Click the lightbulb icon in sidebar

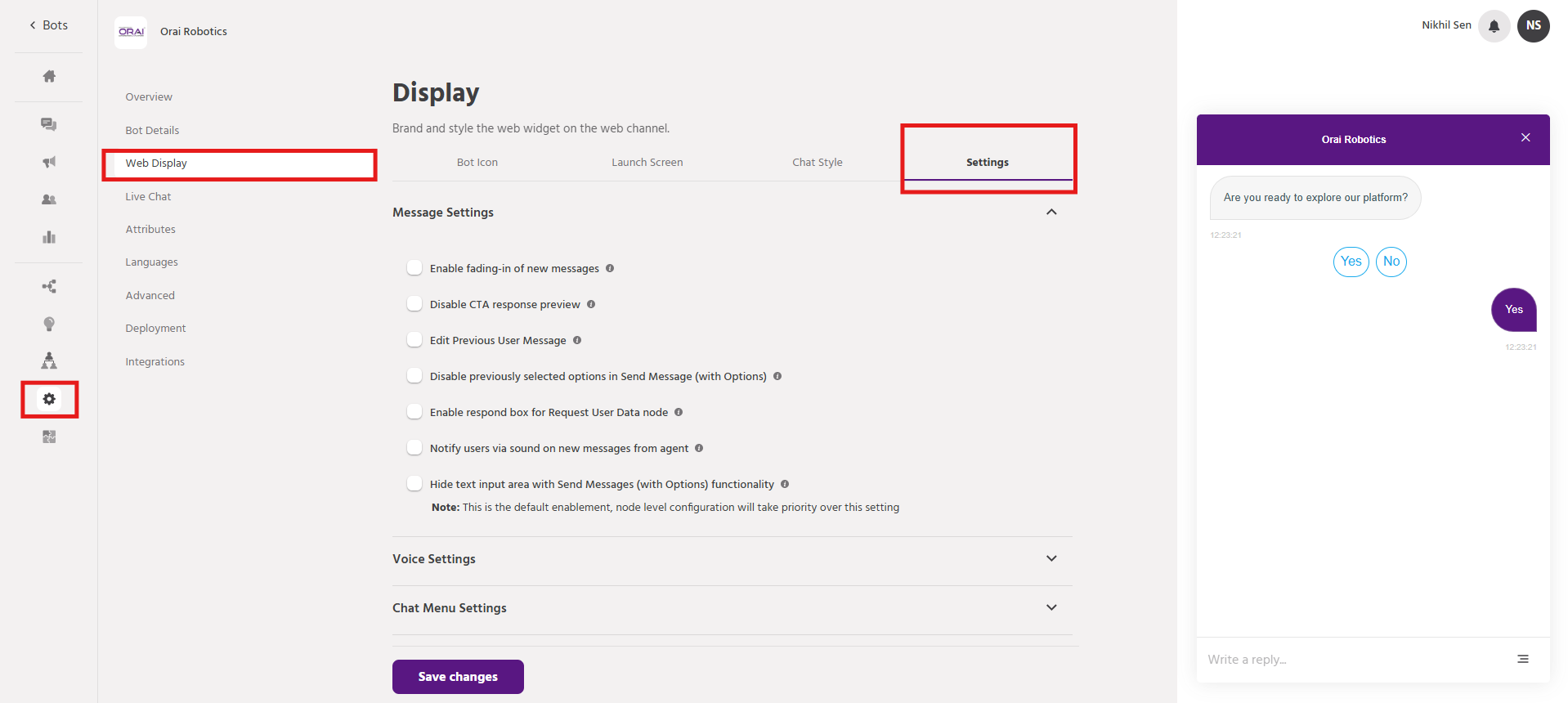pos(49,324)
